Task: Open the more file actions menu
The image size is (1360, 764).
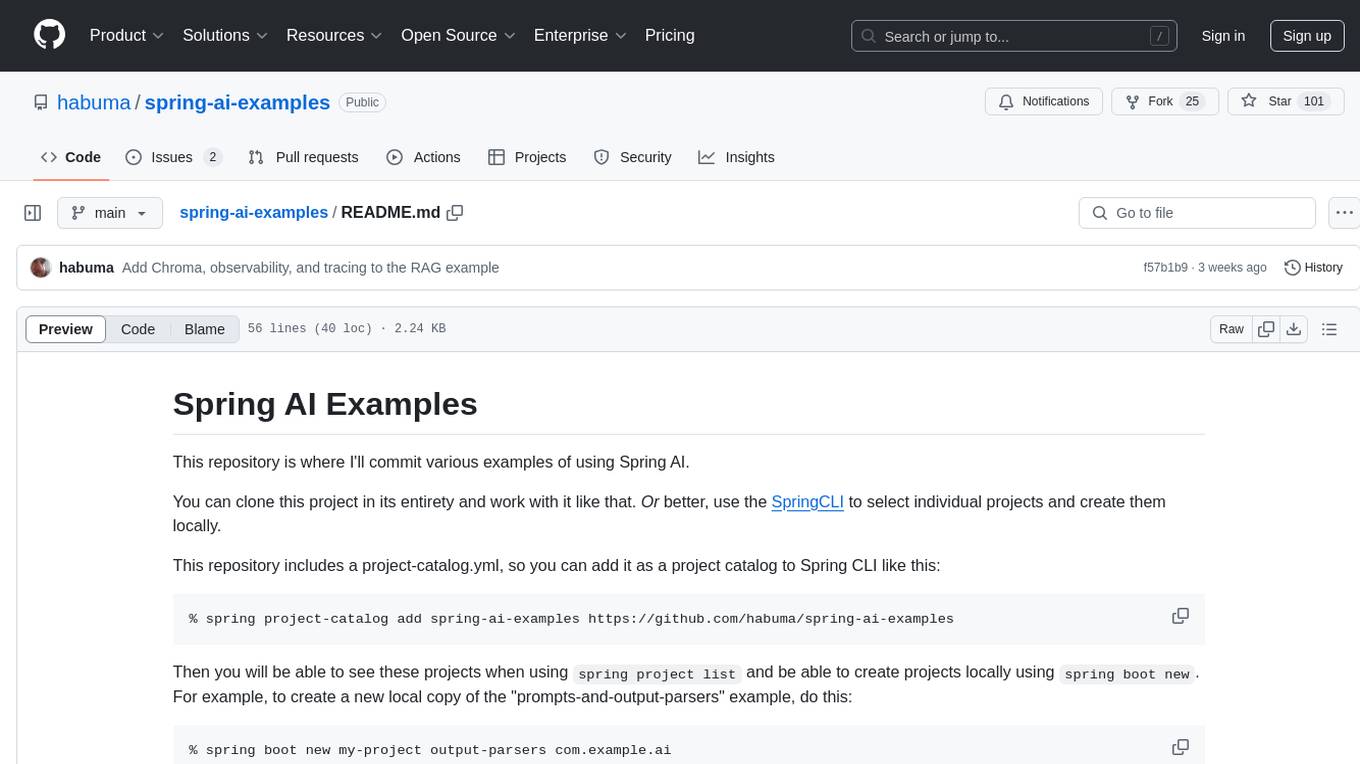Action: point(1344,213)
